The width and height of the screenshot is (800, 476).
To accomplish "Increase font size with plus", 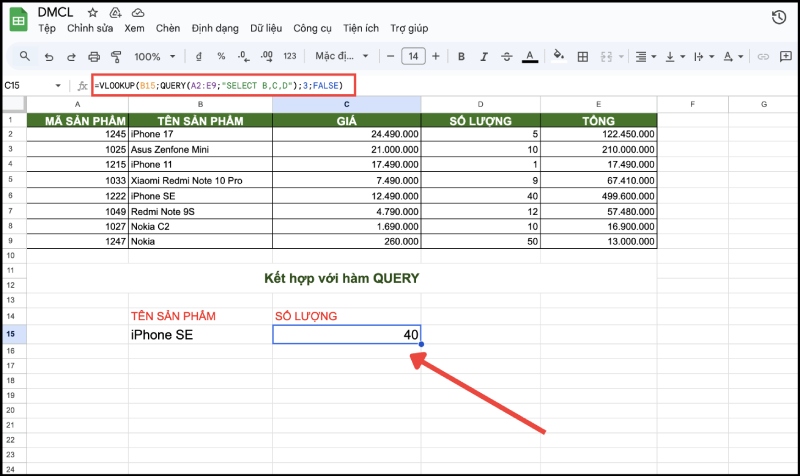I will [x=436, y=56].
